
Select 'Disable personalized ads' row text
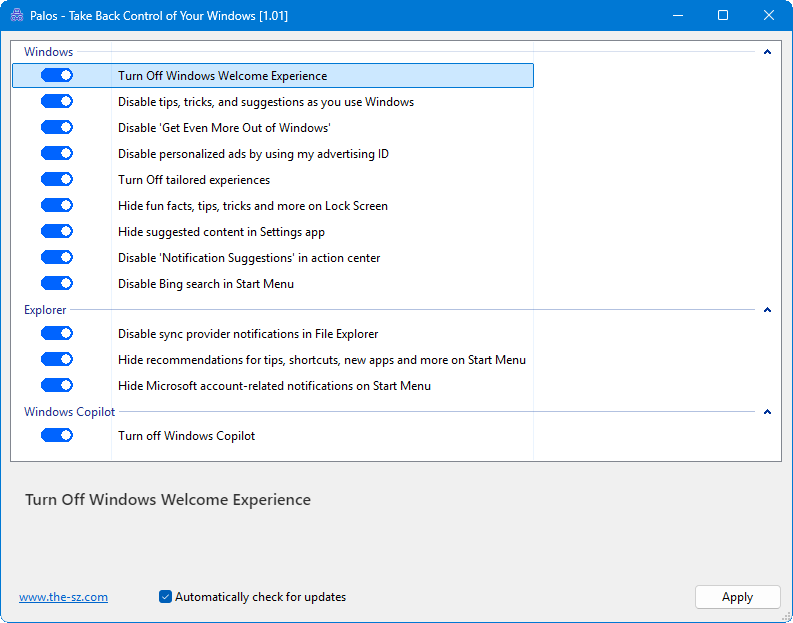pos(253,154)
